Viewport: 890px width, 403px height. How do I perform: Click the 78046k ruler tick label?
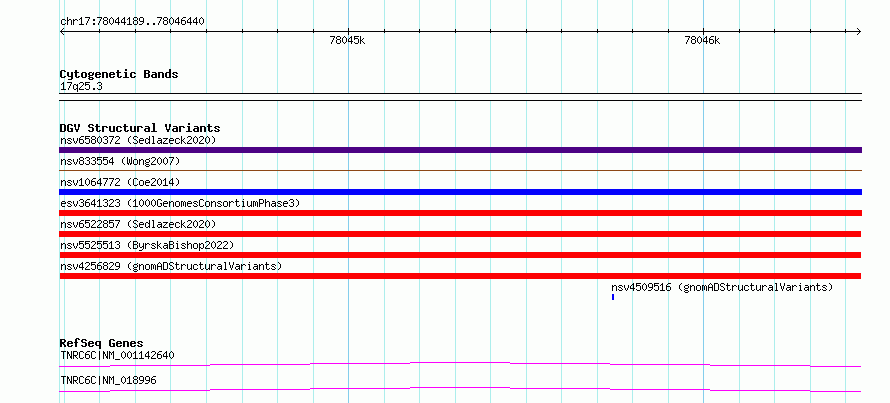702,41
